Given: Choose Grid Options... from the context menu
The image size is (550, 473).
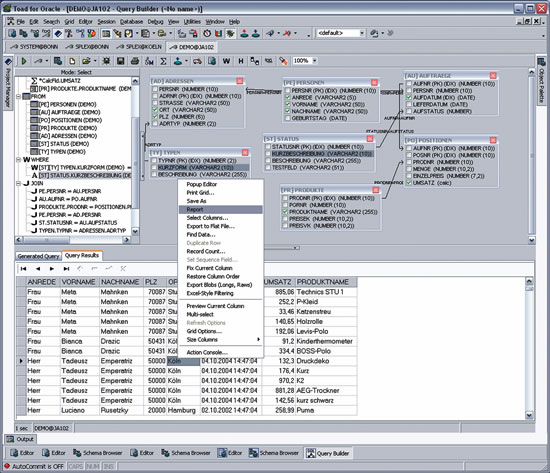Looking at the screenshot, I should [x=221, y=331].
